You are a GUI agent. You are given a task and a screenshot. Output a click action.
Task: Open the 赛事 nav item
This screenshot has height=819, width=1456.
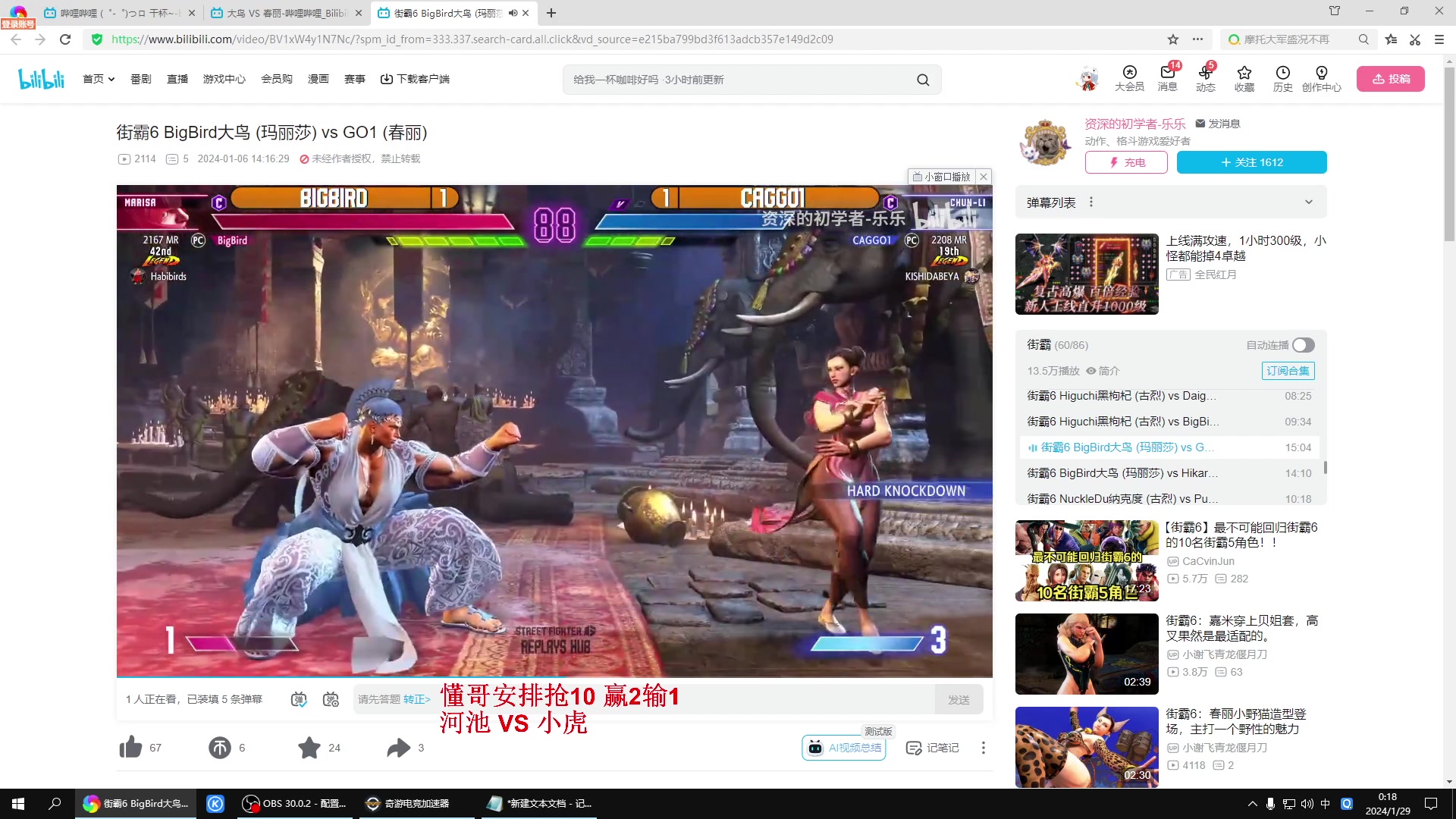pyautogui.click(x=355, y=79)
